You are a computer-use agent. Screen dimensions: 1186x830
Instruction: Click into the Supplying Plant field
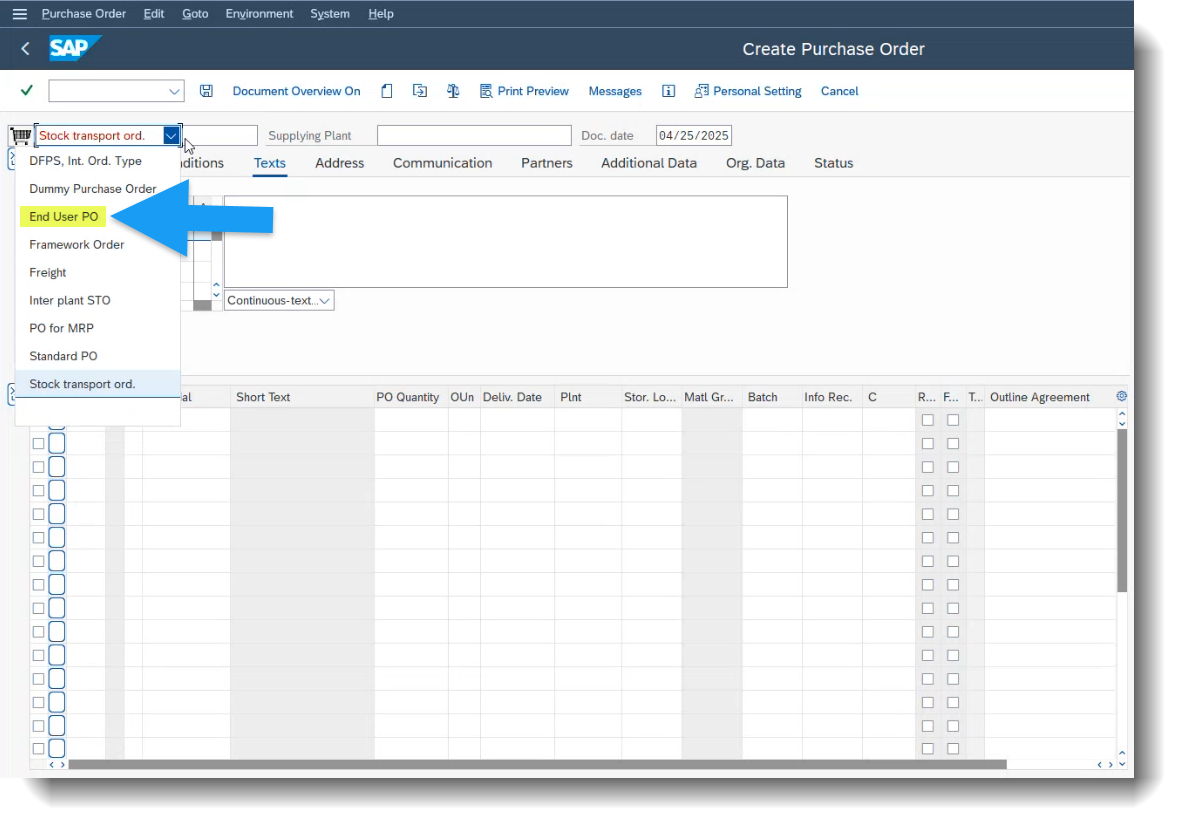click(474, 135)
